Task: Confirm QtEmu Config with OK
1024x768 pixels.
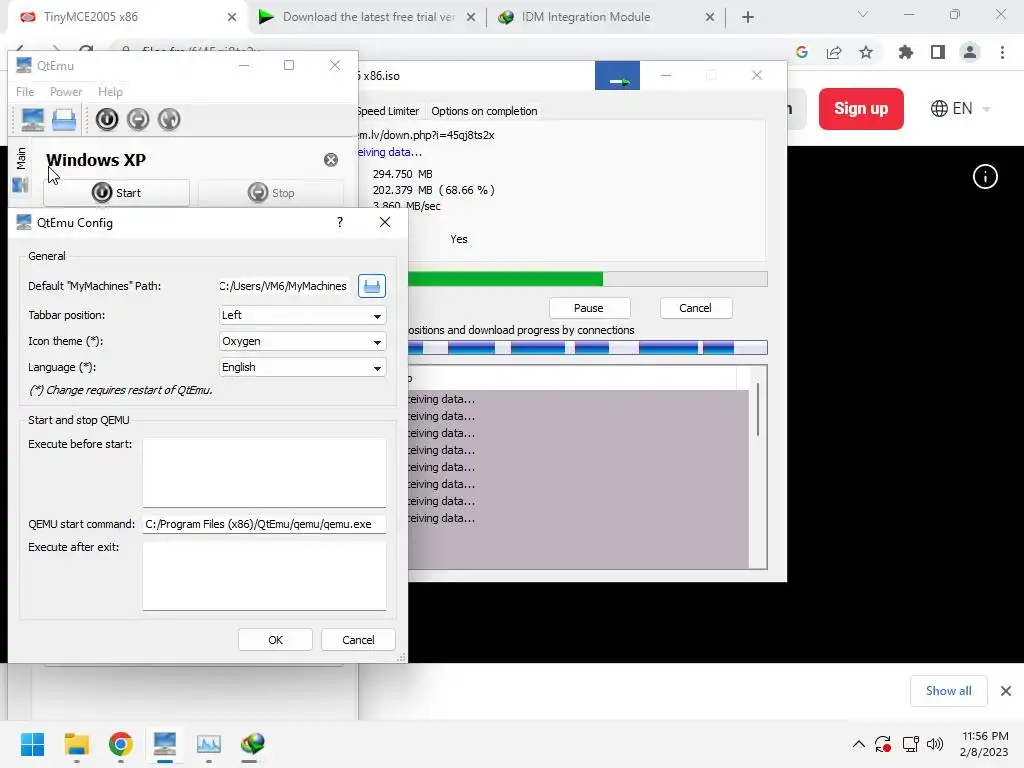Action: 275,640
